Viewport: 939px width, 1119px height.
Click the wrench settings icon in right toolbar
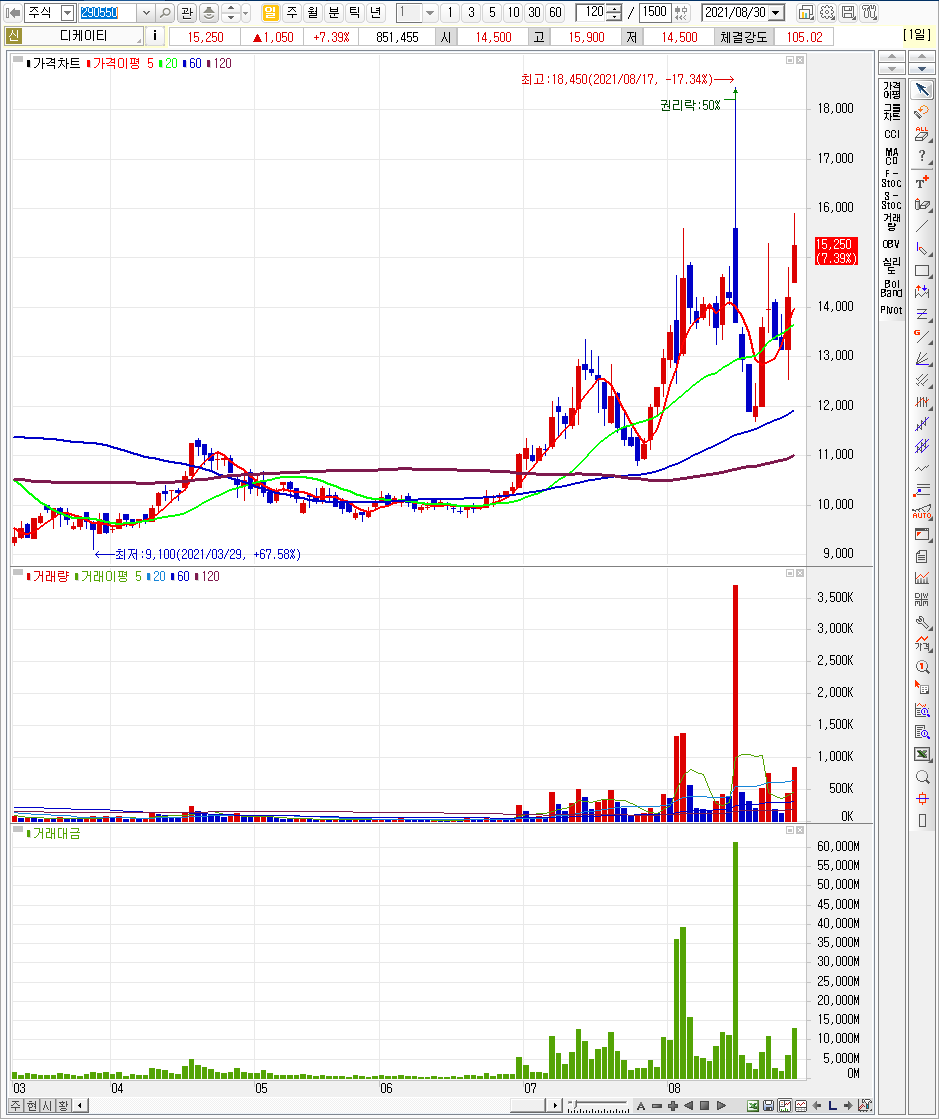click(923, 622)
